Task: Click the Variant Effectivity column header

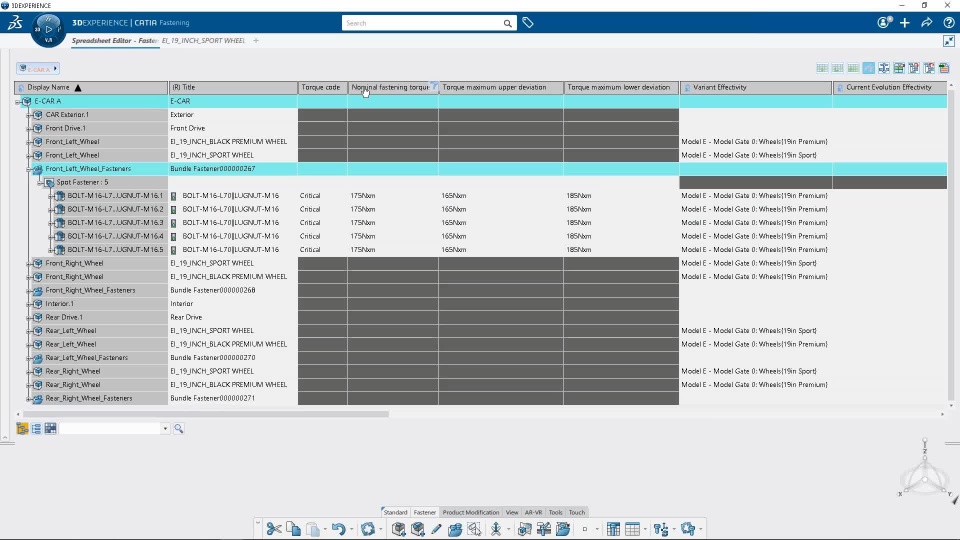Action: click(x=756, y=88)
